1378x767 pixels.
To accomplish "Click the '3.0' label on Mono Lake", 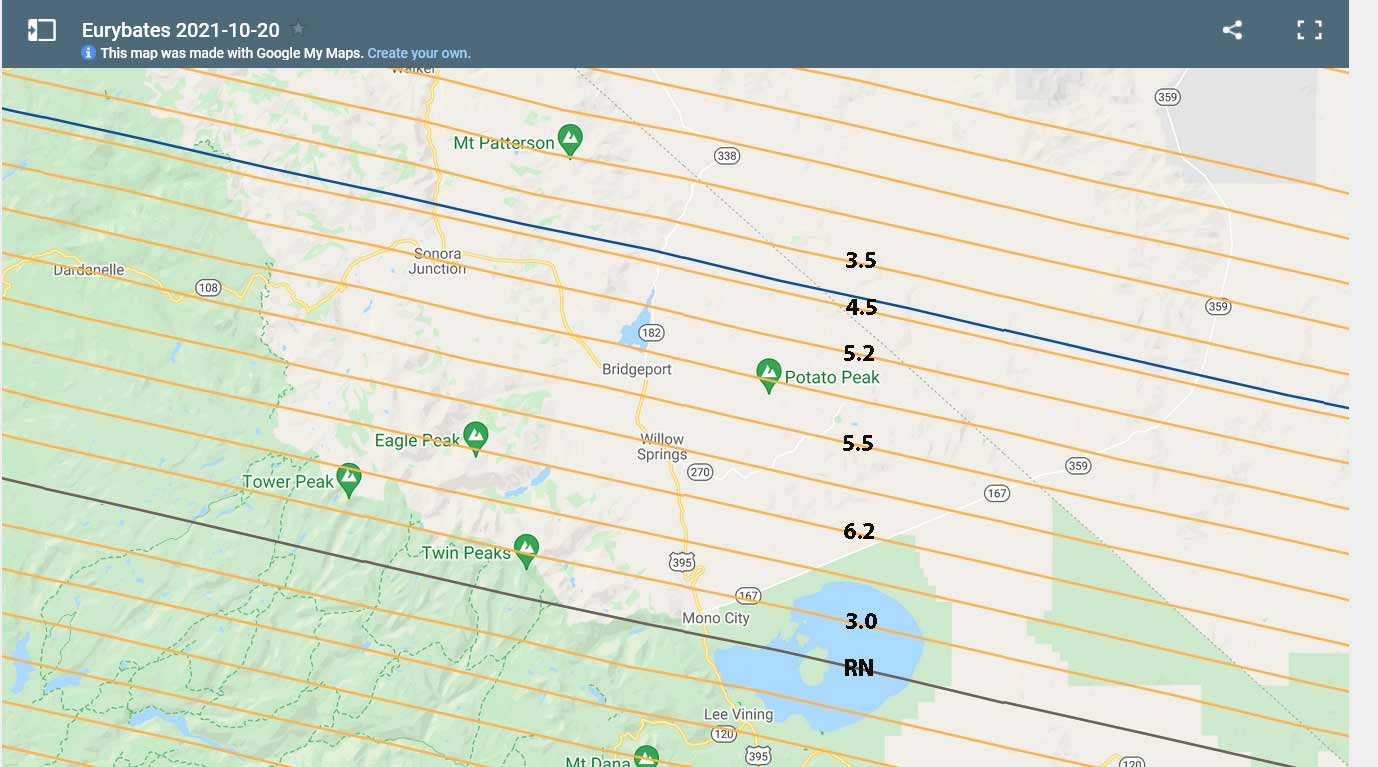I will (x=861, y=621).
